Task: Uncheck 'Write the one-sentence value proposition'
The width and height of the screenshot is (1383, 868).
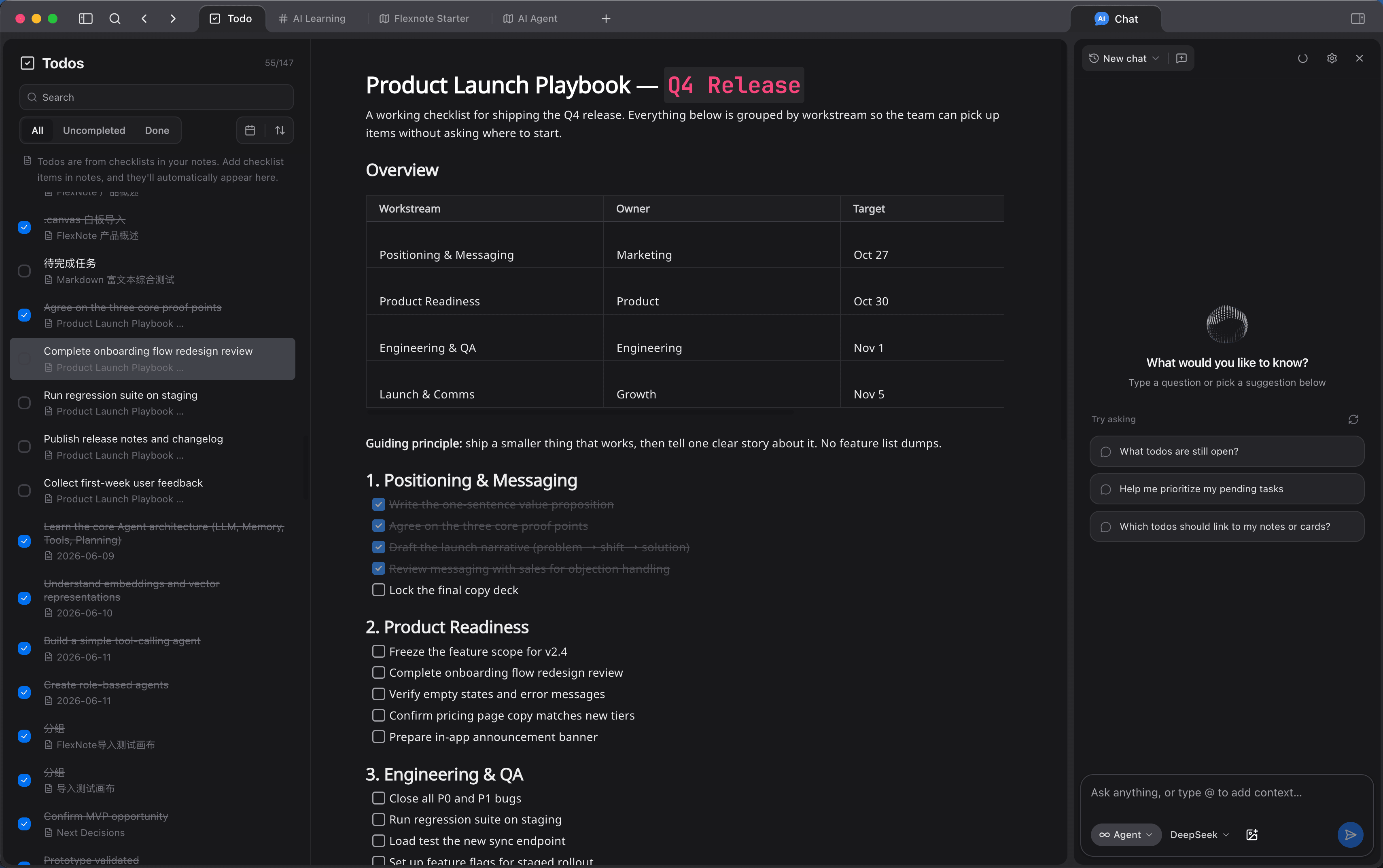Action: coord(378,504)
